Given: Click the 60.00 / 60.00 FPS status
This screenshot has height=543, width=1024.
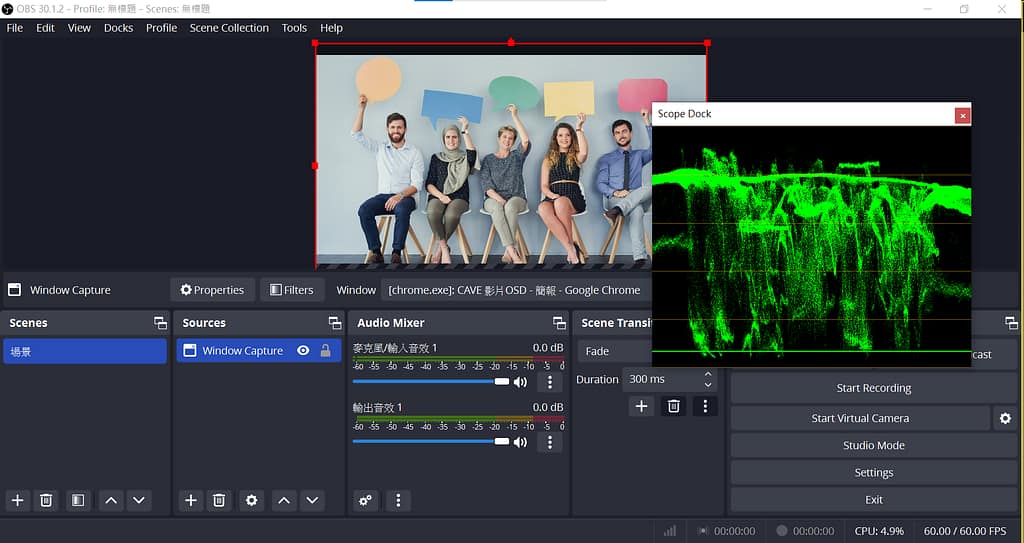Looking at the screenshot, I should [x=965, y=531].
